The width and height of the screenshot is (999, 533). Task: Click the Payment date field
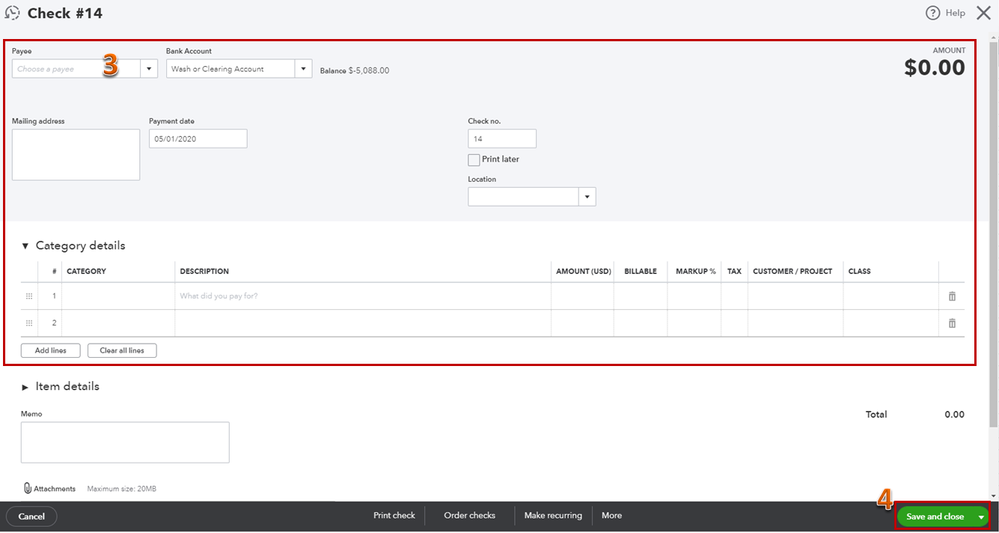point(198,139)
